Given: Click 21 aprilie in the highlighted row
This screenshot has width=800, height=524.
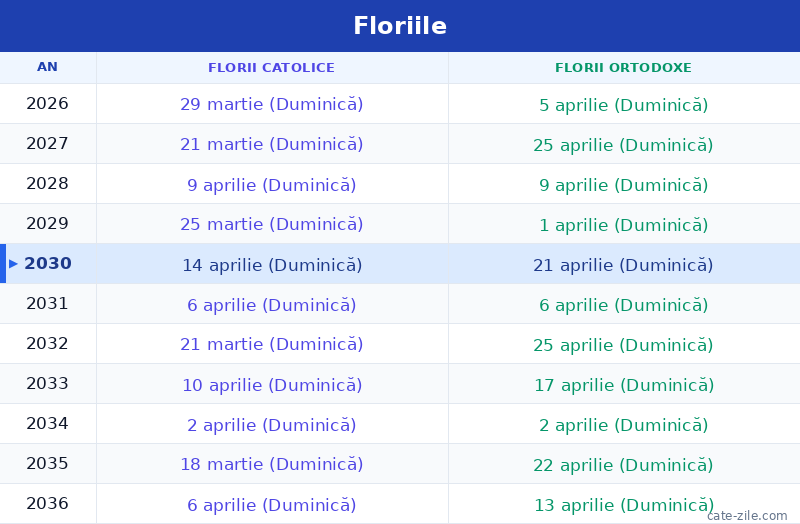Looking at the screenshot, I should (x=623, y=265).
